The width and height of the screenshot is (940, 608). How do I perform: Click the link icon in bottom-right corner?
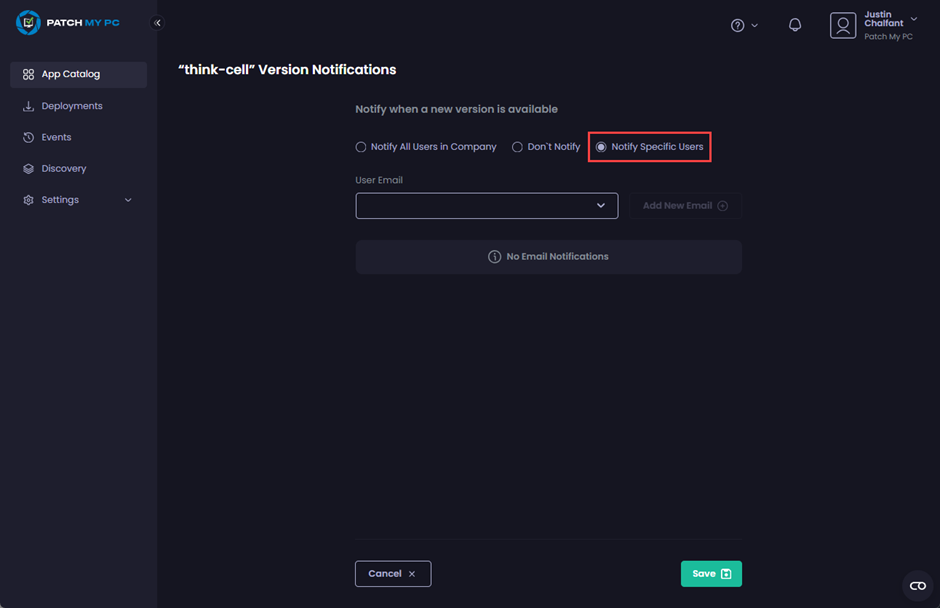pyautogui.click(x=917, y=586)
